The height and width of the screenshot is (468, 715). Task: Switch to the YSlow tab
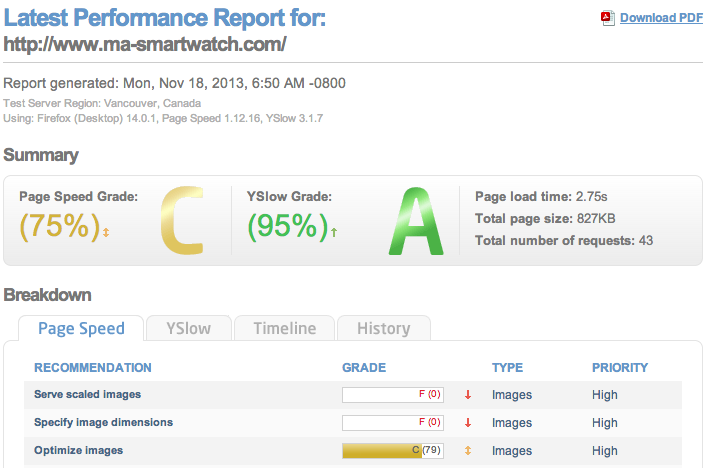188,328
